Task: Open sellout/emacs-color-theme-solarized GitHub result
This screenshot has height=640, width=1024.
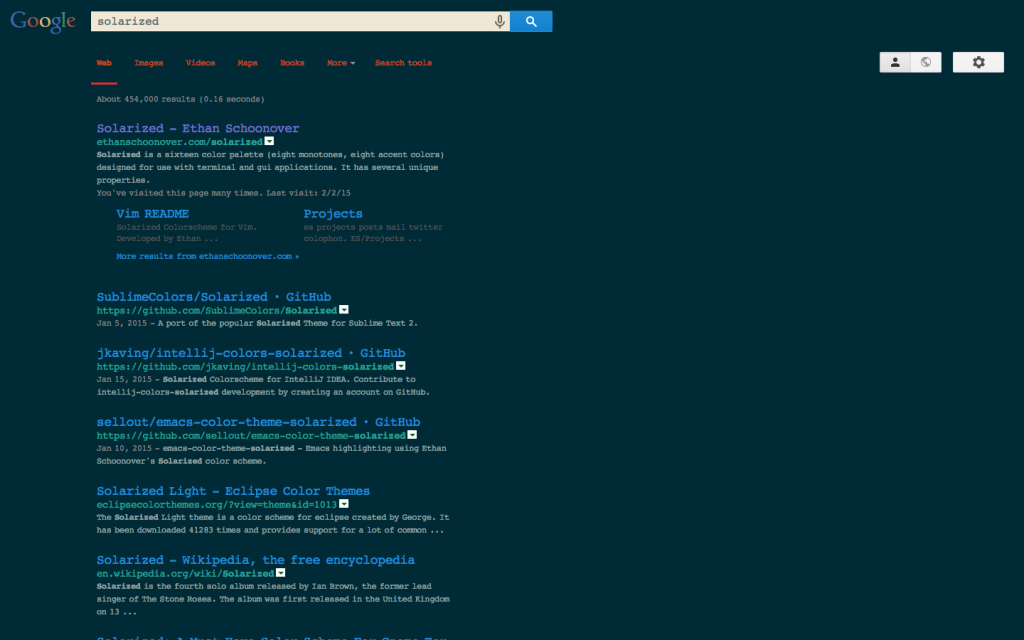Action: [259, 422]
